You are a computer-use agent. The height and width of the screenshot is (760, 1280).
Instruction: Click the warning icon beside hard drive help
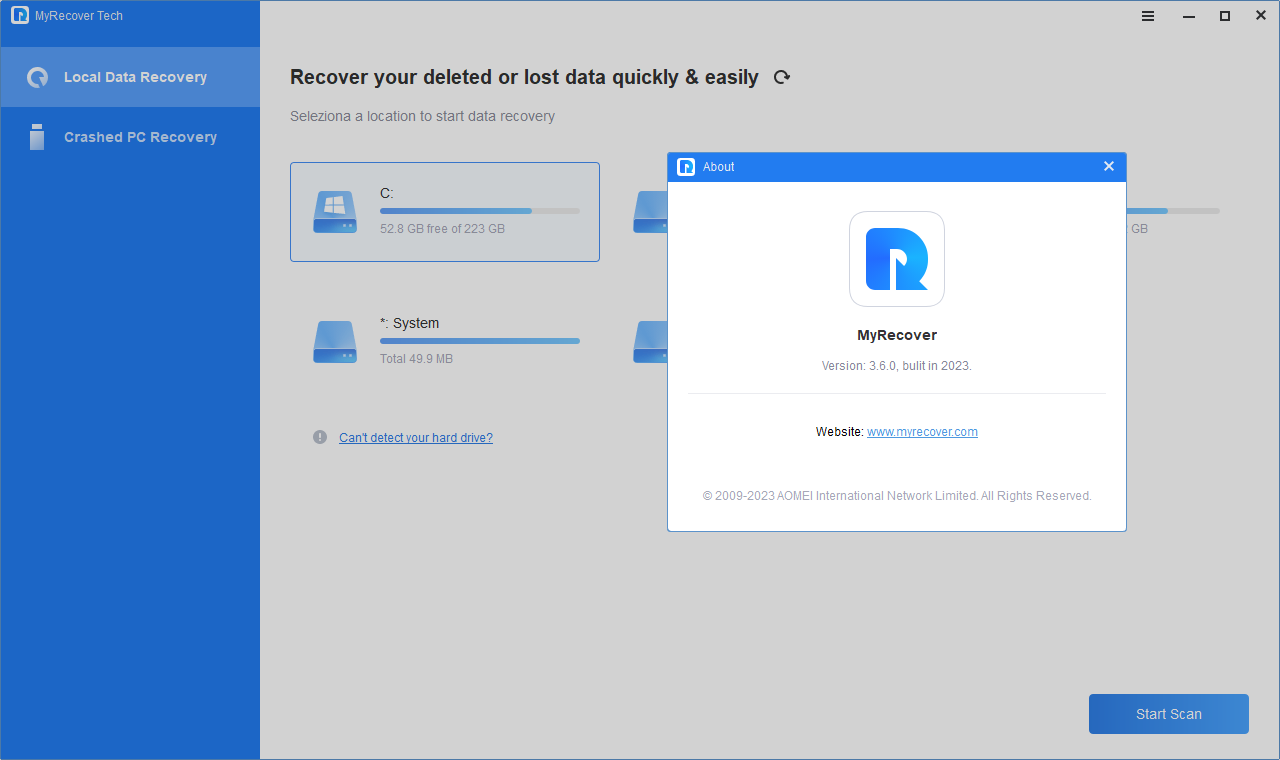[320, 437]
